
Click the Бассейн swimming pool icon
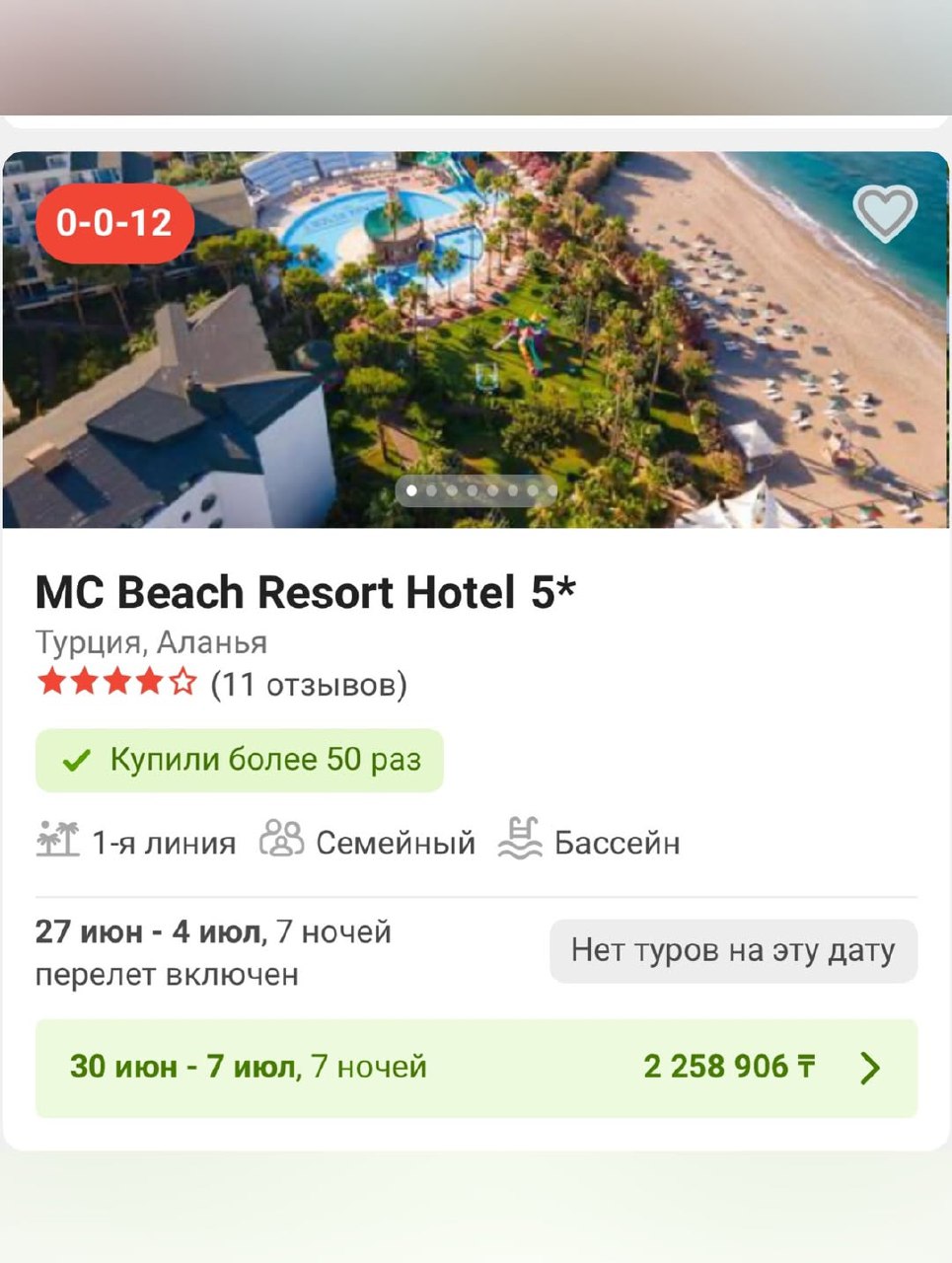[520, 839]
